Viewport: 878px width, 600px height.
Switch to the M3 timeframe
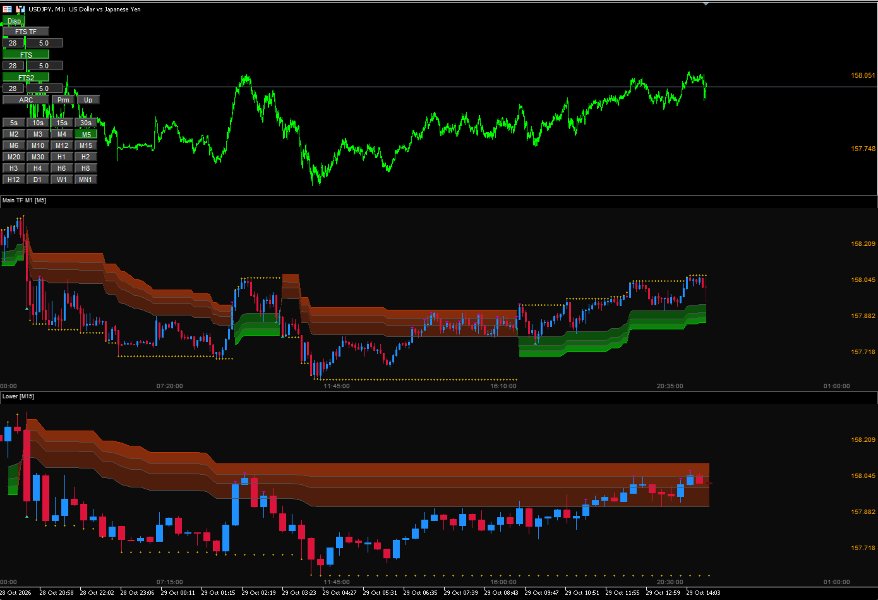[x=38, y=134]
